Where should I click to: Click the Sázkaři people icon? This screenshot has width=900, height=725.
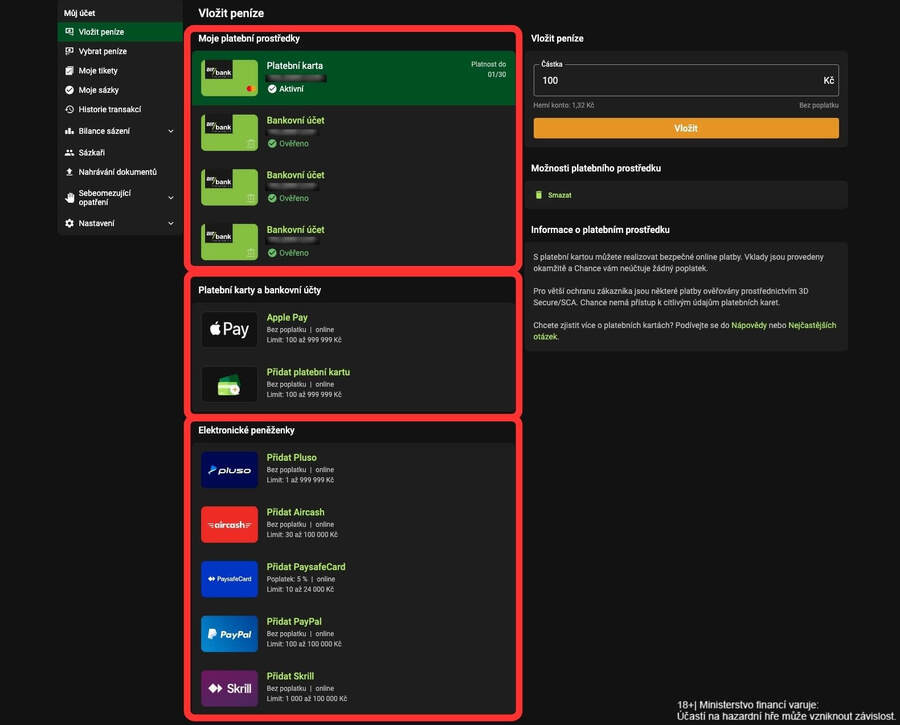(69, 153)
